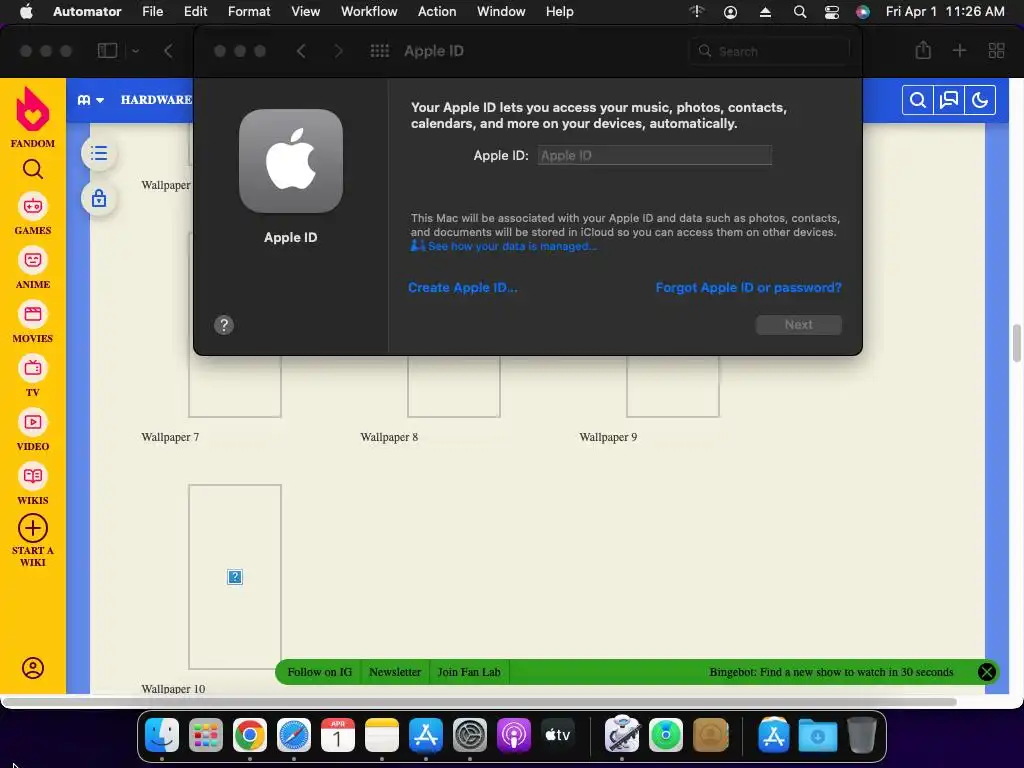Open the Hardware navigation menu
Image resolution: width=1024 pixels, height=768 pixels.
coord(156,100)
